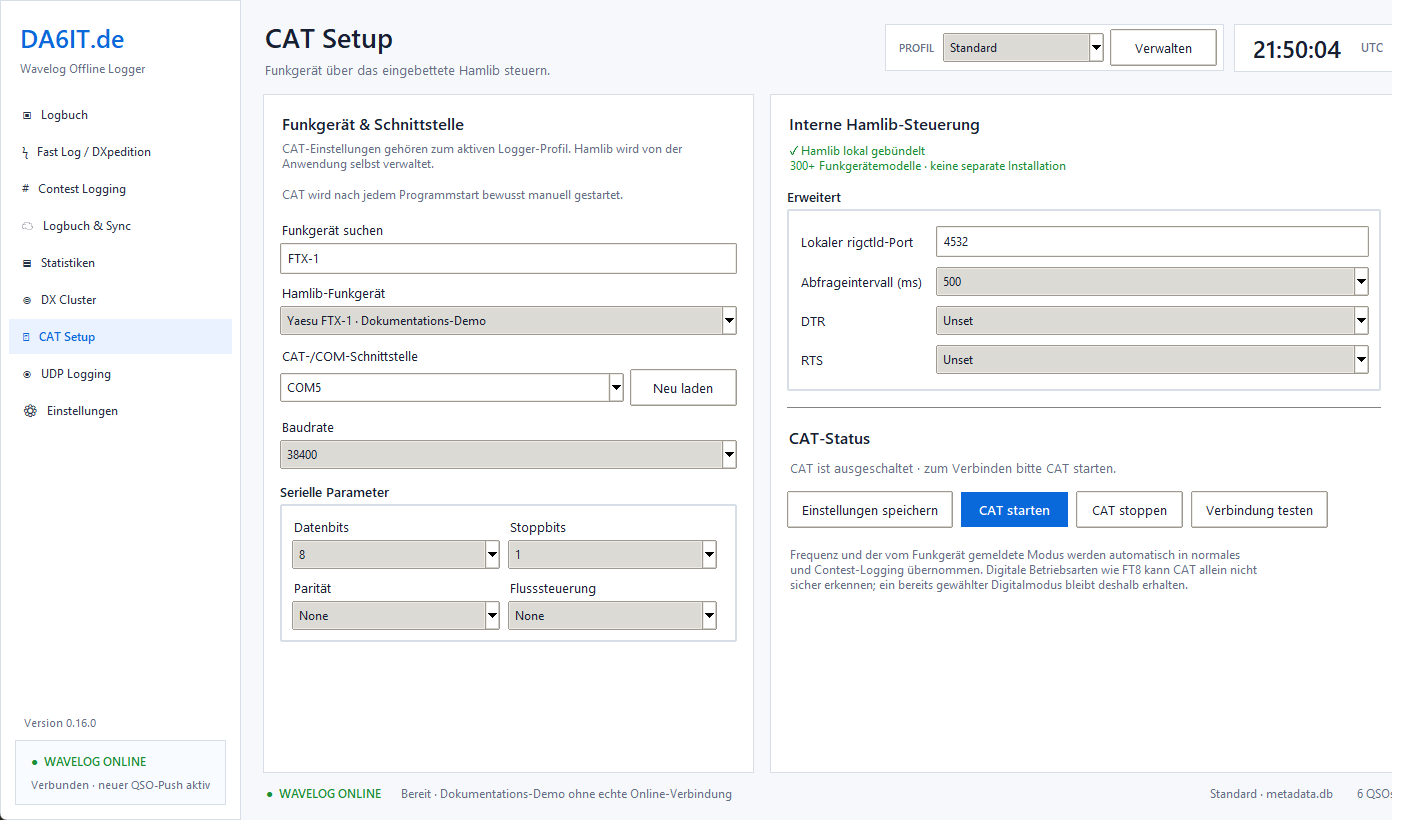The image size is (1420, 820).
Task: Click the Neu laden button
Action: point(683,388)
